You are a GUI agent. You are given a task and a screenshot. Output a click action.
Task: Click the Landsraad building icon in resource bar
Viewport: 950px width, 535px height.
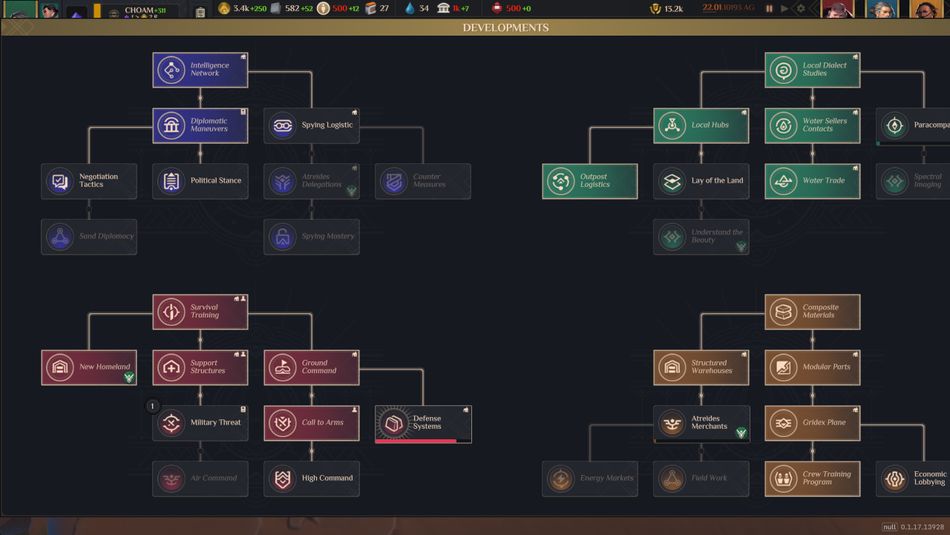(x=443, y=8)
